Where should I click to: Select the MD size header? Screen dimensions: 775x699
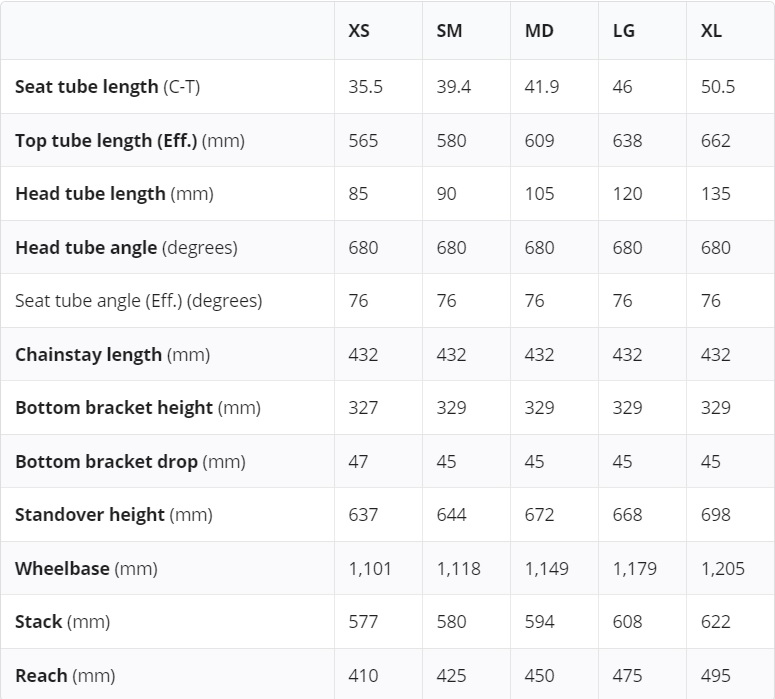(539, 31)
